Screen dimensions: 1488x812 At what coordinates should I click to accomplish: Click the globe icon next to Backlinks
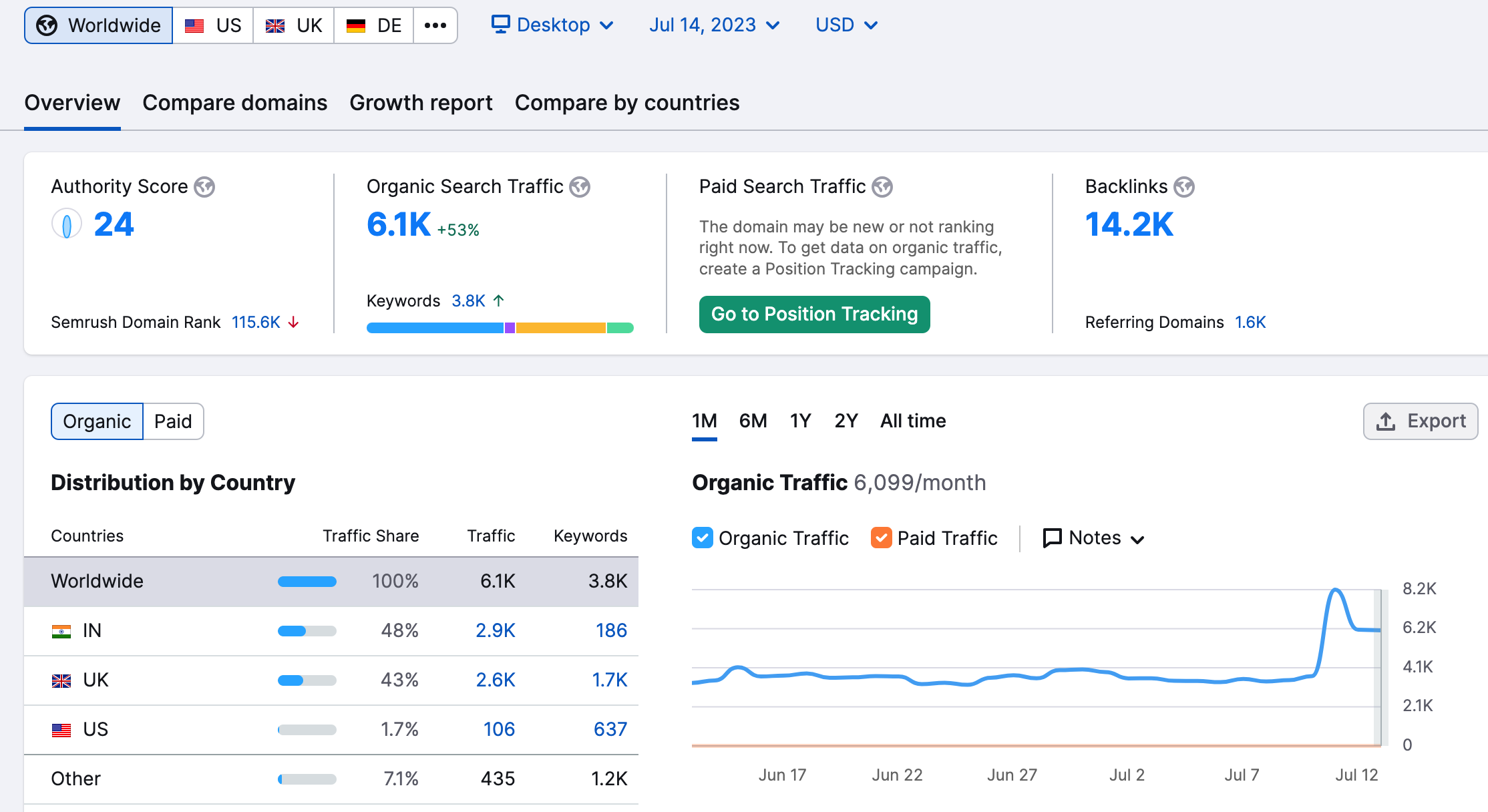(1184, 187)
